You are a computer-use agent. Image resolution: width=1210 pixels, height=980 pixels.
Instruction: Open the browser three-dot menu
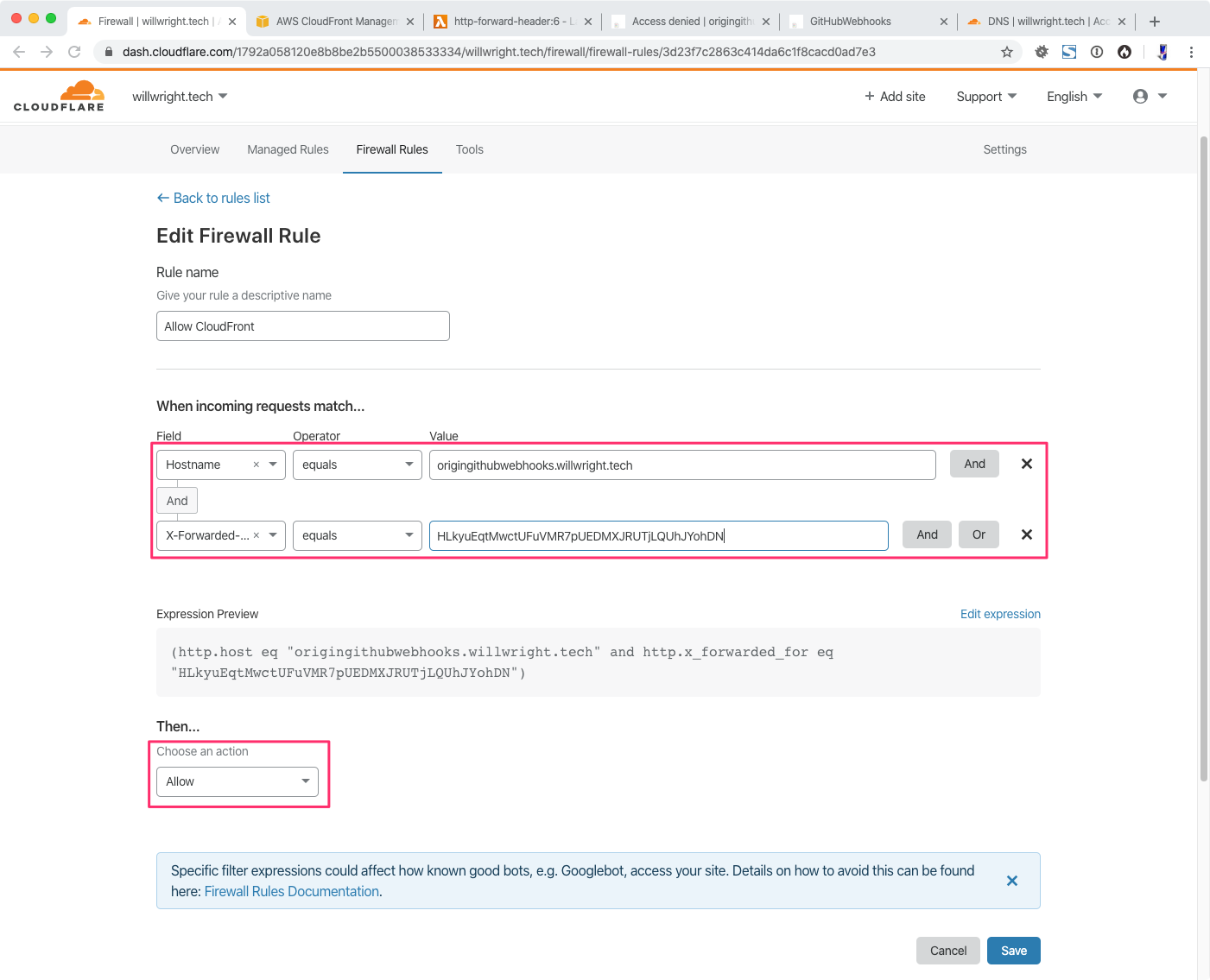click(x=1191, y=52)
